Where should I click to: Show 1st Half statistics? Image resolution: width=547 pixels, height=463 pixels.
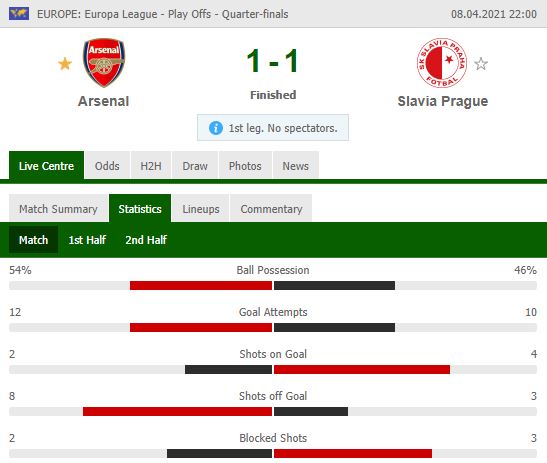point(87,240)
